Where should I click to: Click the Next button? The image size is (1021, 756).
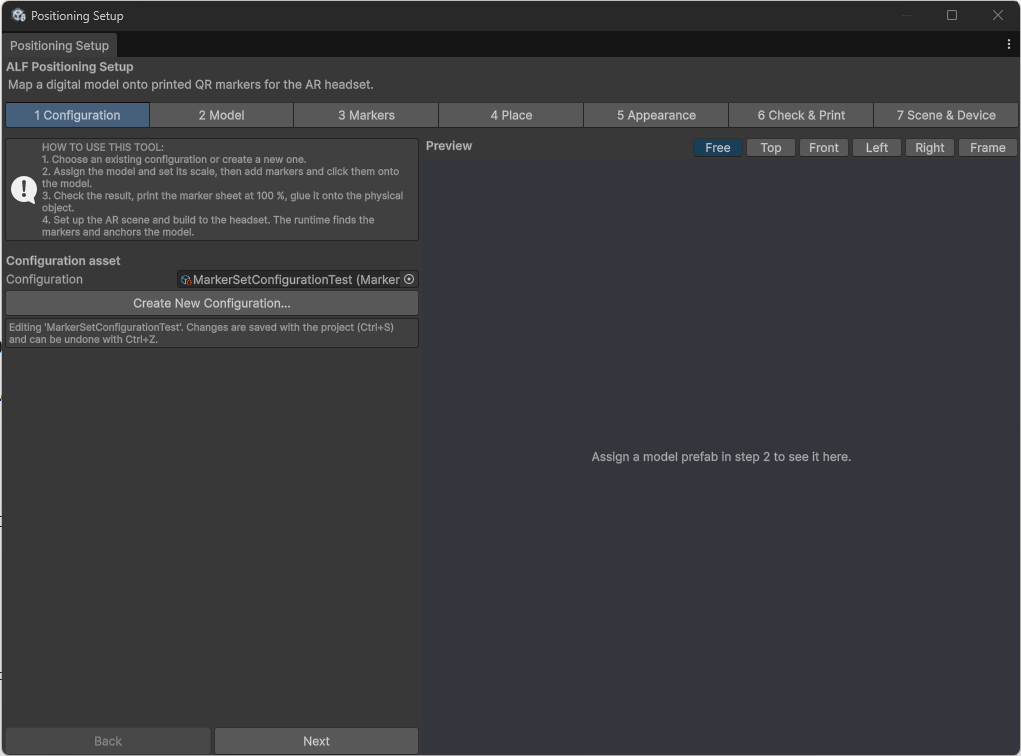point(316,741)
